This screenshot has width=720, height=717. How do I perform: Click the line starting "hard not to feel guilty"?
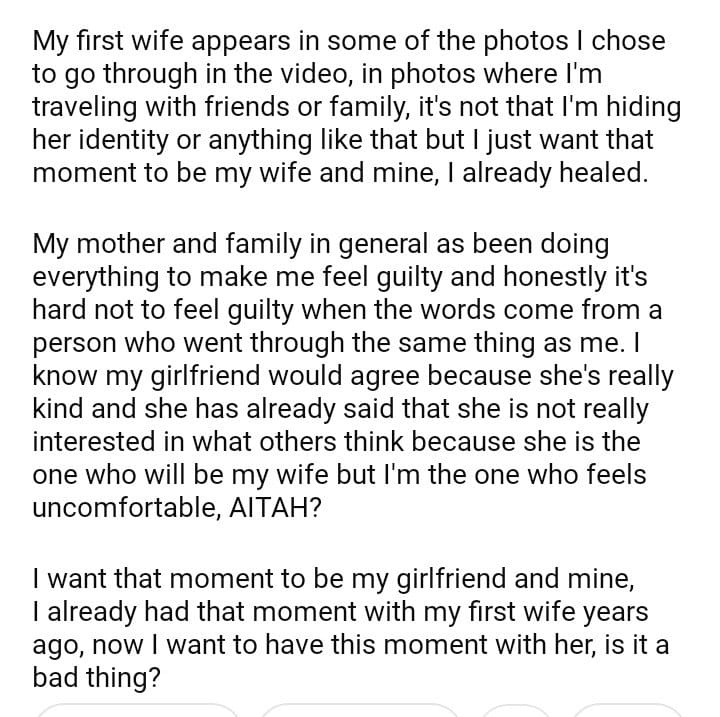click(346, 310)
